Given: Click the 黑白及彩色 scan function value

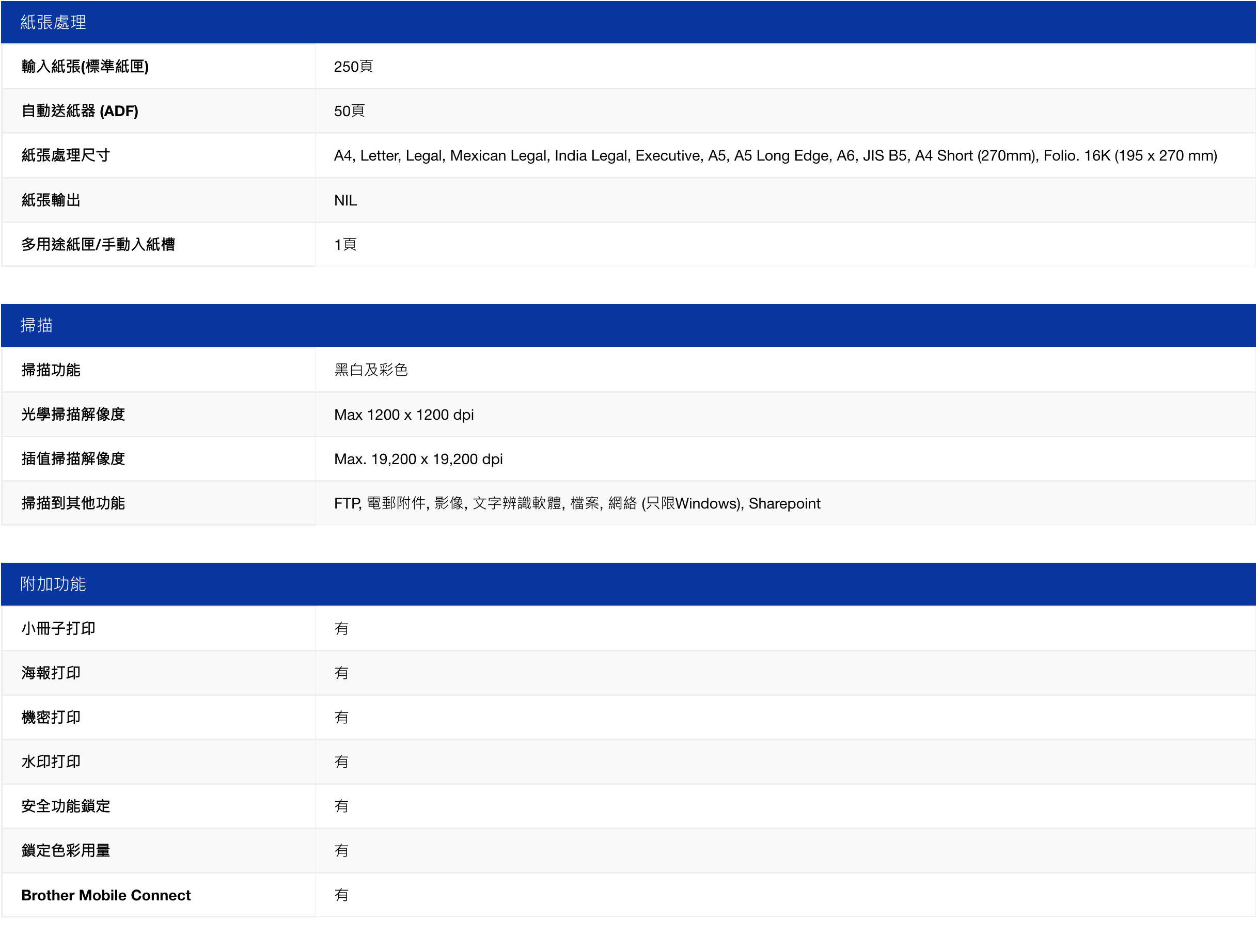Looking at the screenshot, I should point(370,370).
